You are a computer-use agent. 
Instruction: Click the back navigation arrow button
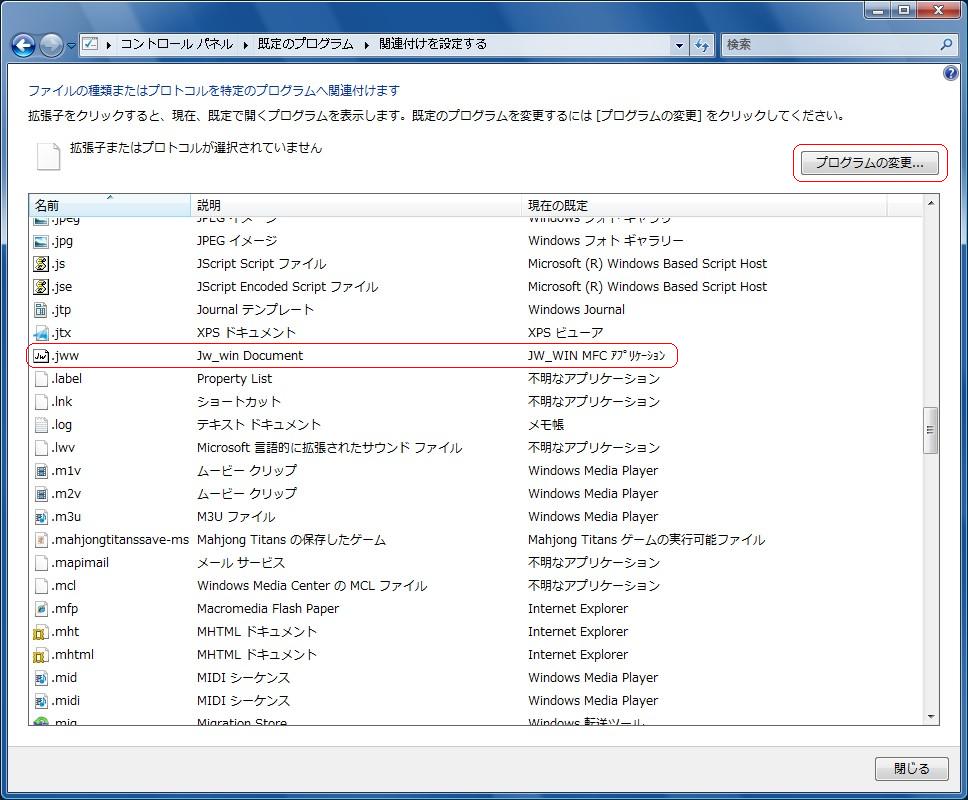pyautogui.click(x=23, y=45)
